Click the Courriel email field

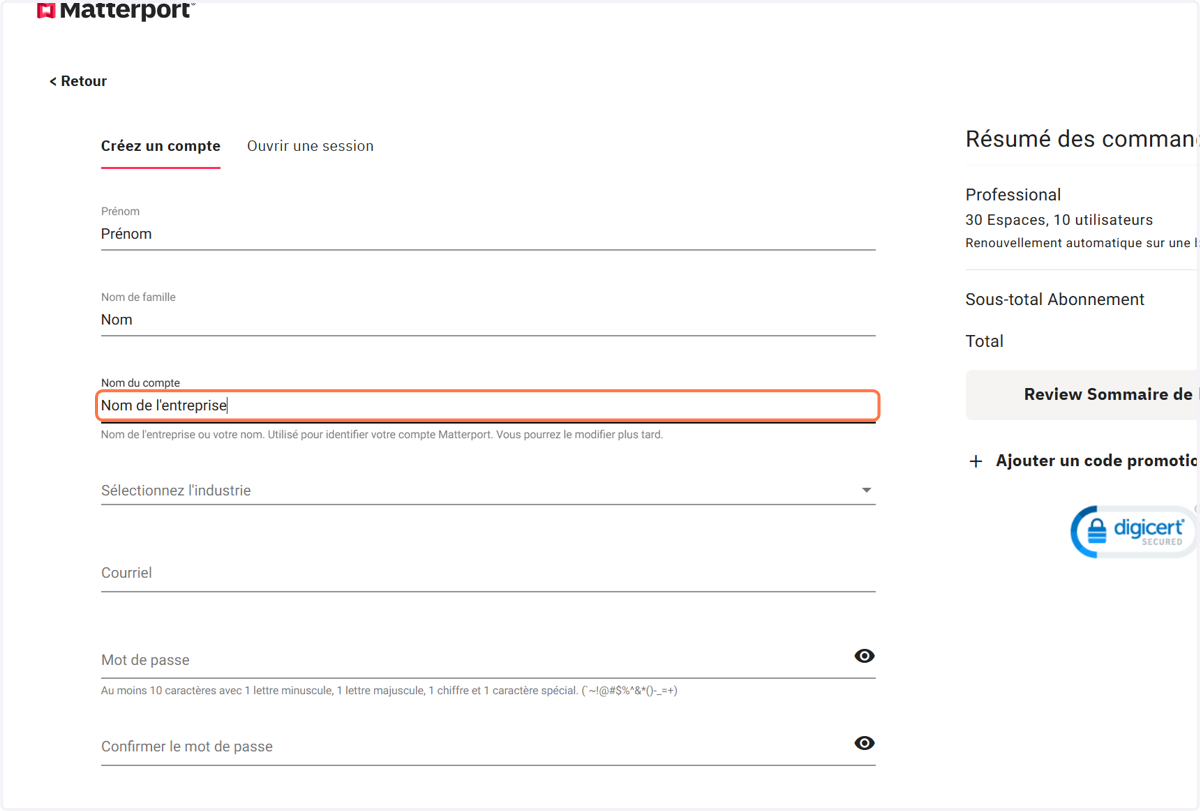tap(488, 573)
